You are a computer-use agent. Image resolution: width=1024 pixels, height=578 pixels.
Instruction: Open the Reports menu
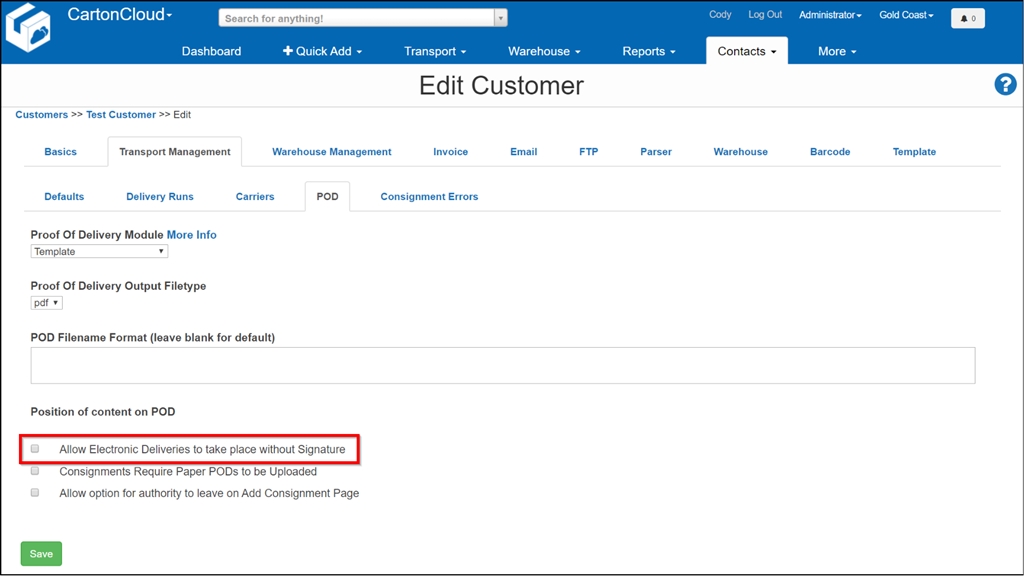[648, 51]
